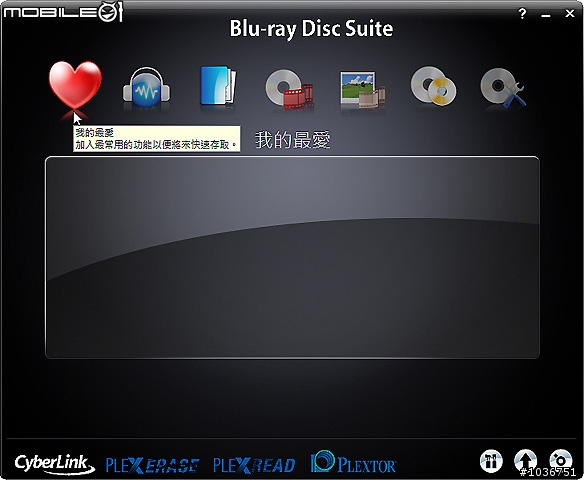Select the copy disc two-discs icon

click(x=434, y=86)
